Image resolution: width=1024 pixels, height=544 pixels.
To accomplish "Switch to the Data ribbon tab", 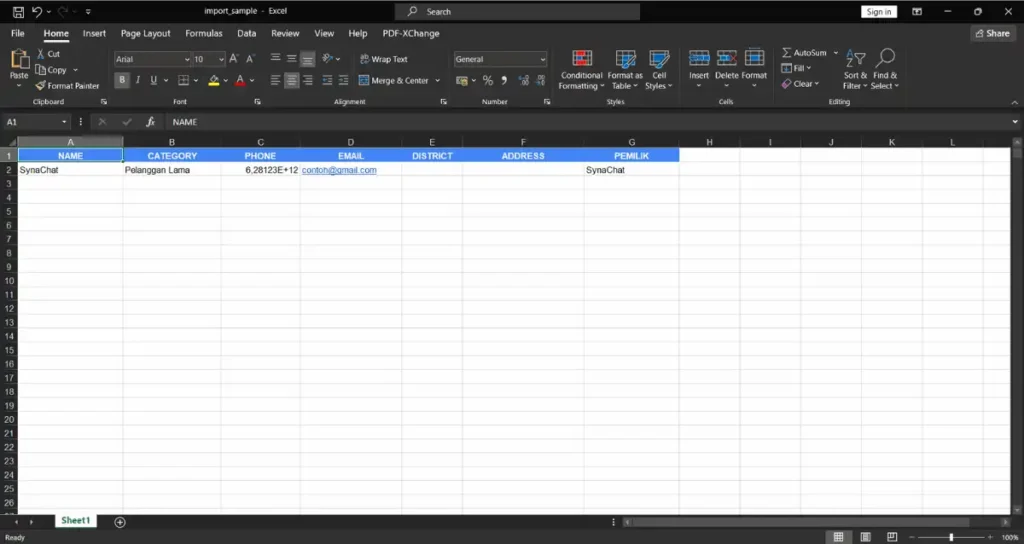I will pos(246,33).
